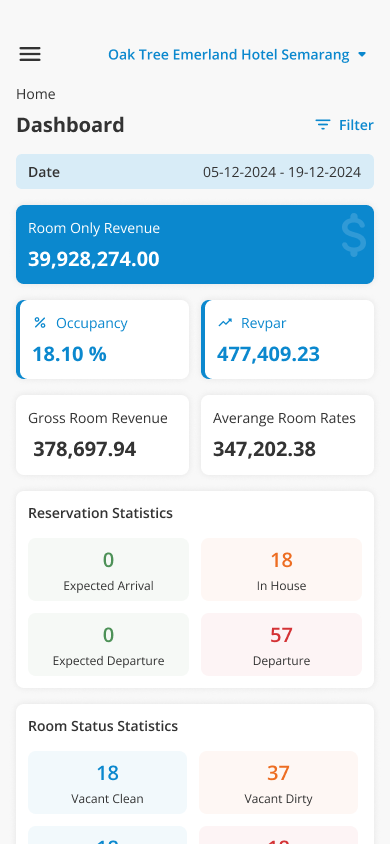Select Oak Tree Emerland Hotel Semarang title

point(229,54)
